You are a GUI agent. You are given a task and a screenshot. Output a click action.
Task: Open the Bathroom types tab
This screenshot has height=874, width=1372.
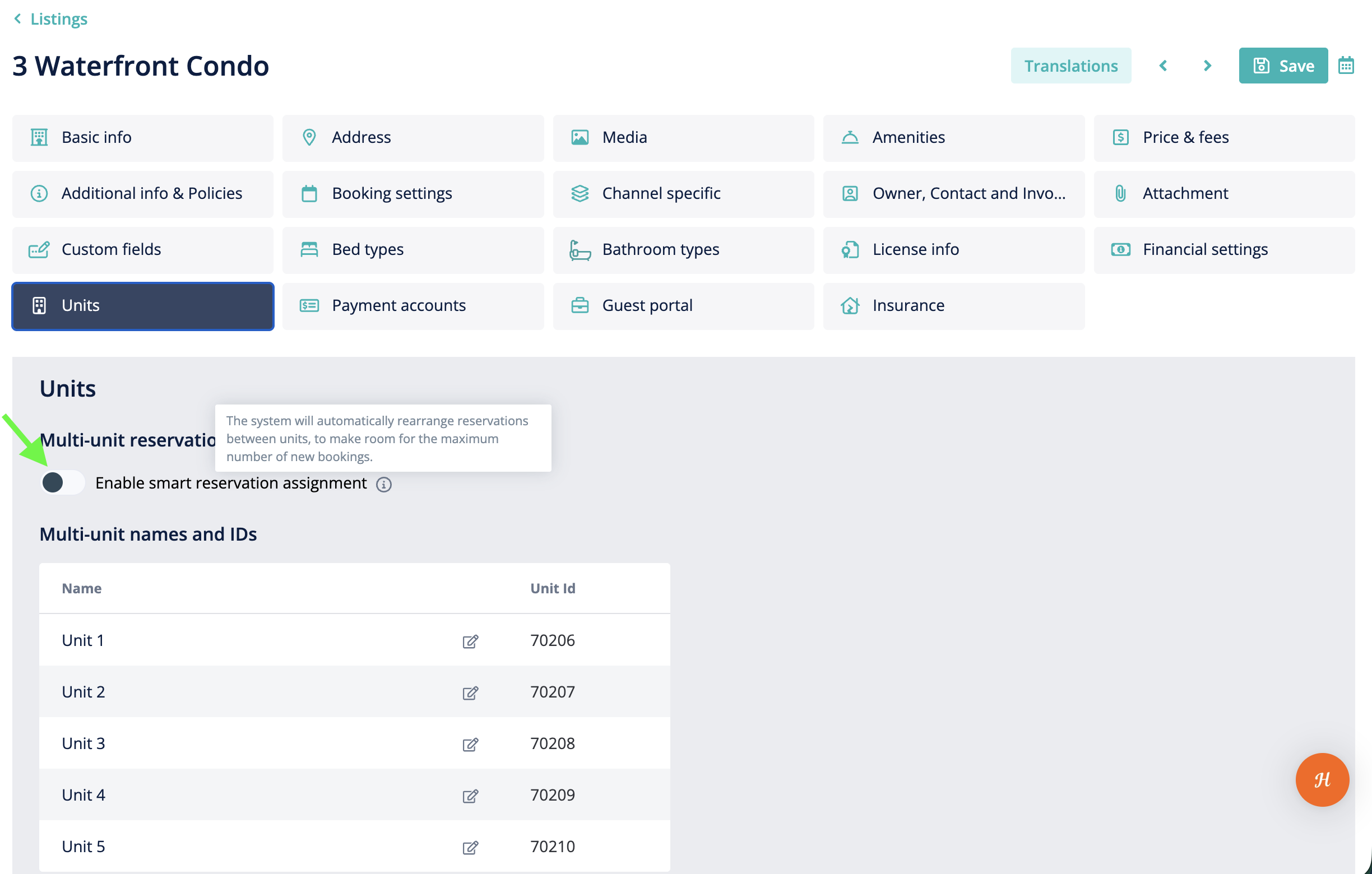(683, 250)
